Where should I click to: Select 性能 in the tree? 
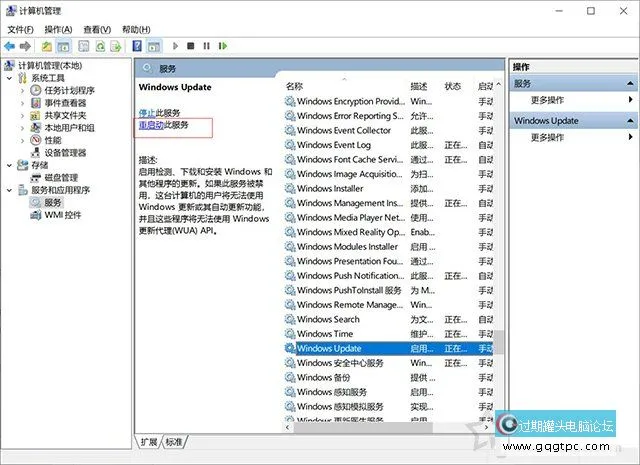click(x=53, y=140)
